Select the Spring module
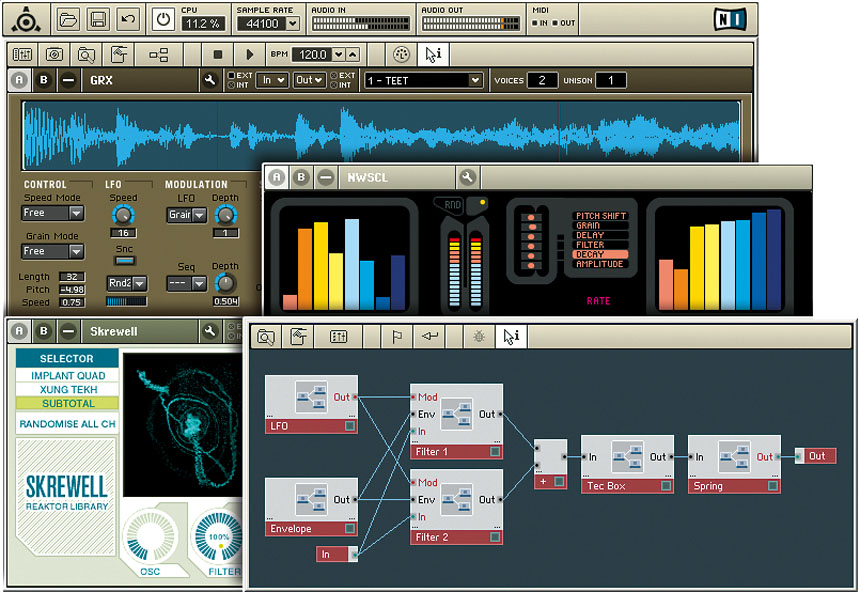This screenshot has height=592, width=860. (x=734, y=464)
